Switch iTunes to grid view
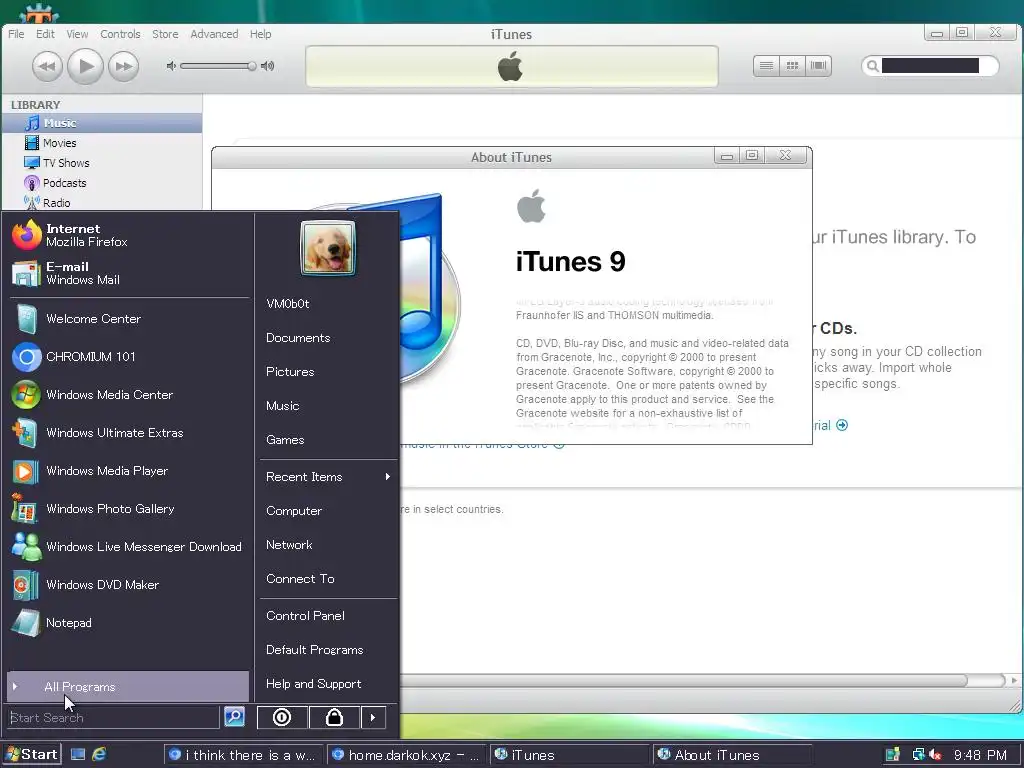The width and height of the screenshot is (1024, 768). tap(792, 65)
